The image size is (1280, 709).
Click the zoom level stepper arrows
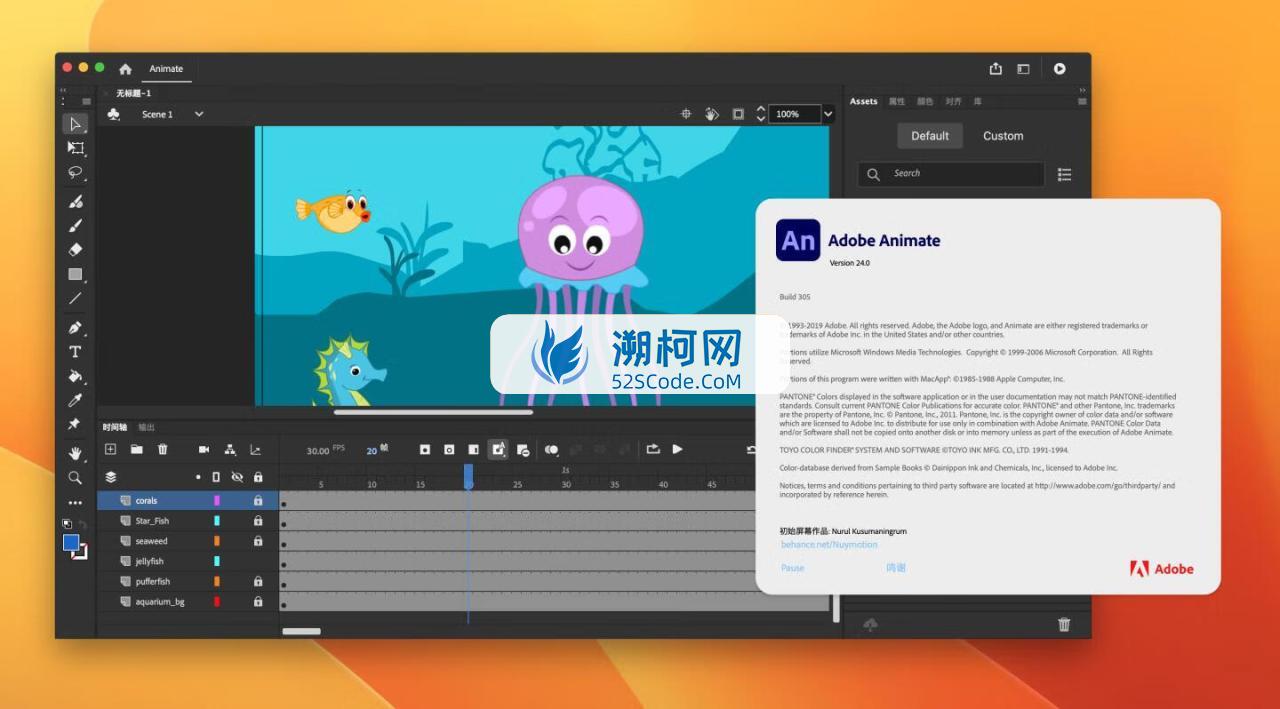pos(760,114)
